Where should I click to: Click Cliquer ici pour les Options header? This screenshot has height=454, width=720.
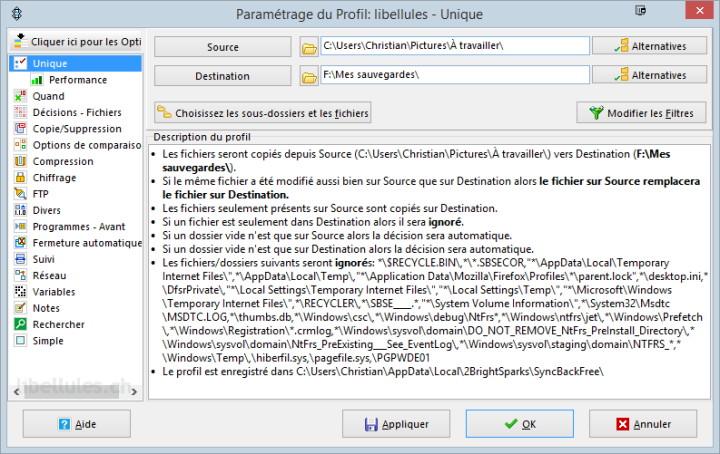76,41
